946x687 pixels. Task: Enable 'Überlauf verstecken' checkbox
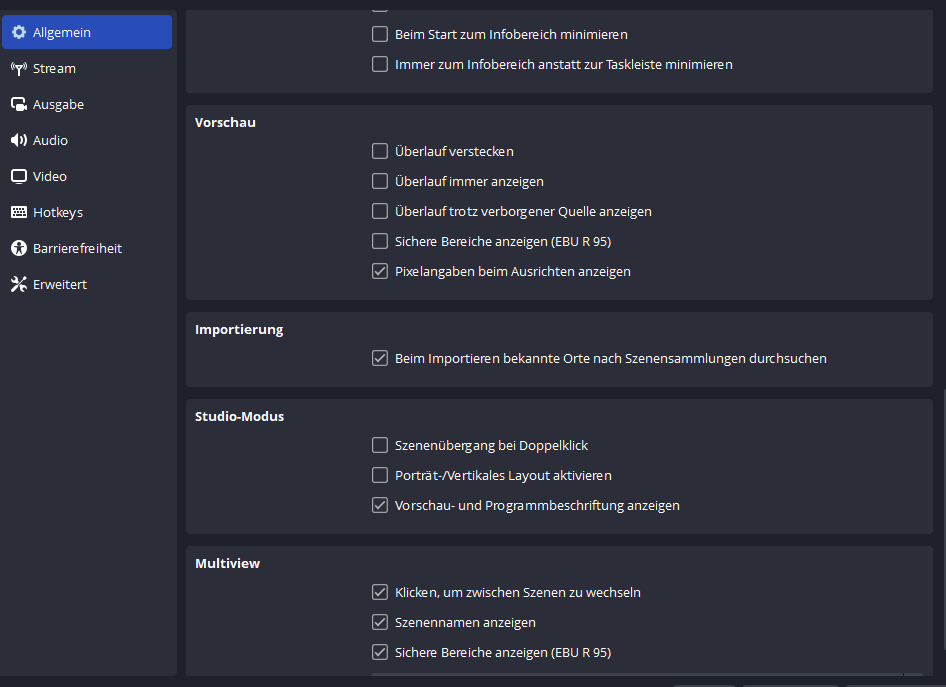click(x=380, y=152)
